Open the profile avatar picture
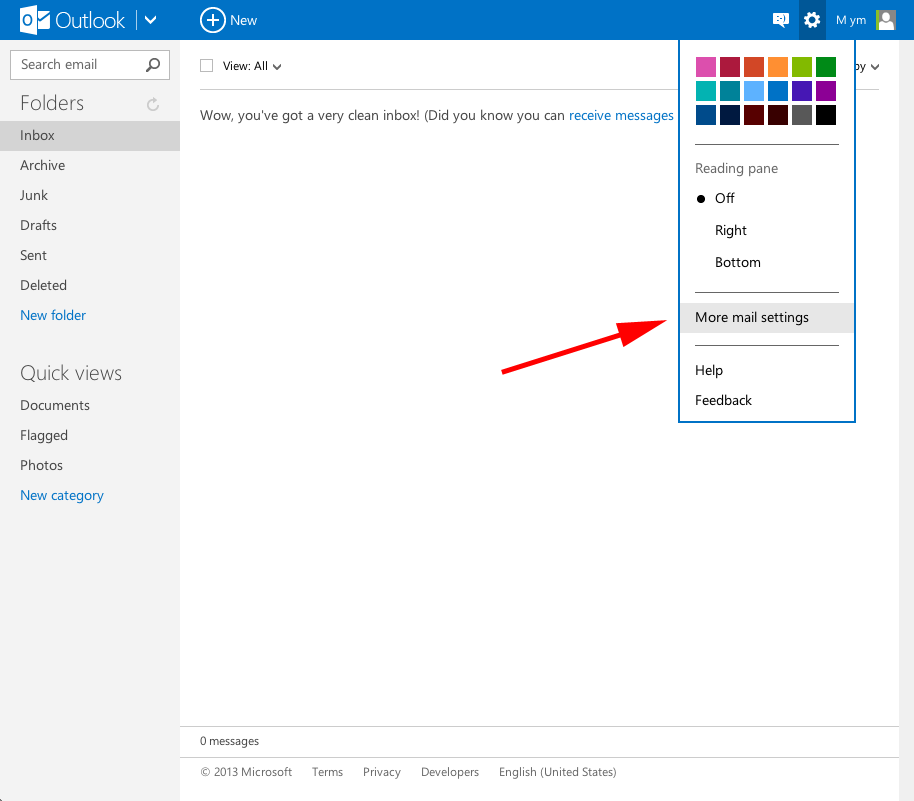This screenshot has height=801, width=914. click(x=885, y=20)
